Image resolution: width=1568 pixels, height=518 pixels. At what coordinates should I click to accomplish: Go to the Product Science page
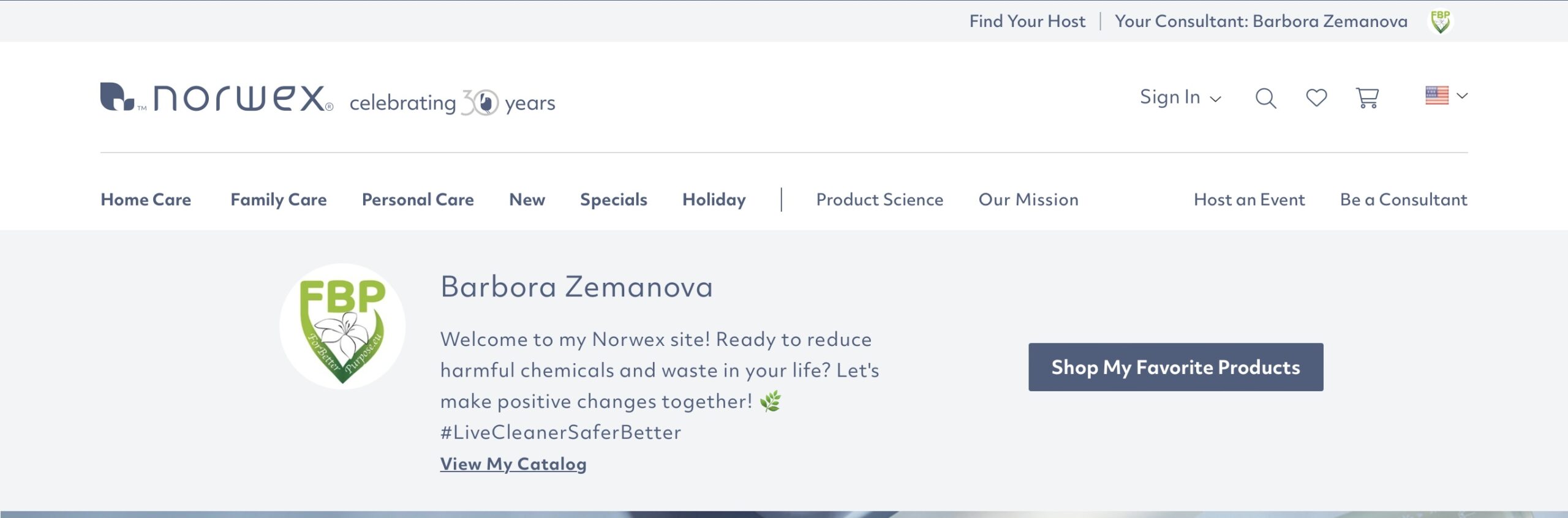[x=880, y=200]
